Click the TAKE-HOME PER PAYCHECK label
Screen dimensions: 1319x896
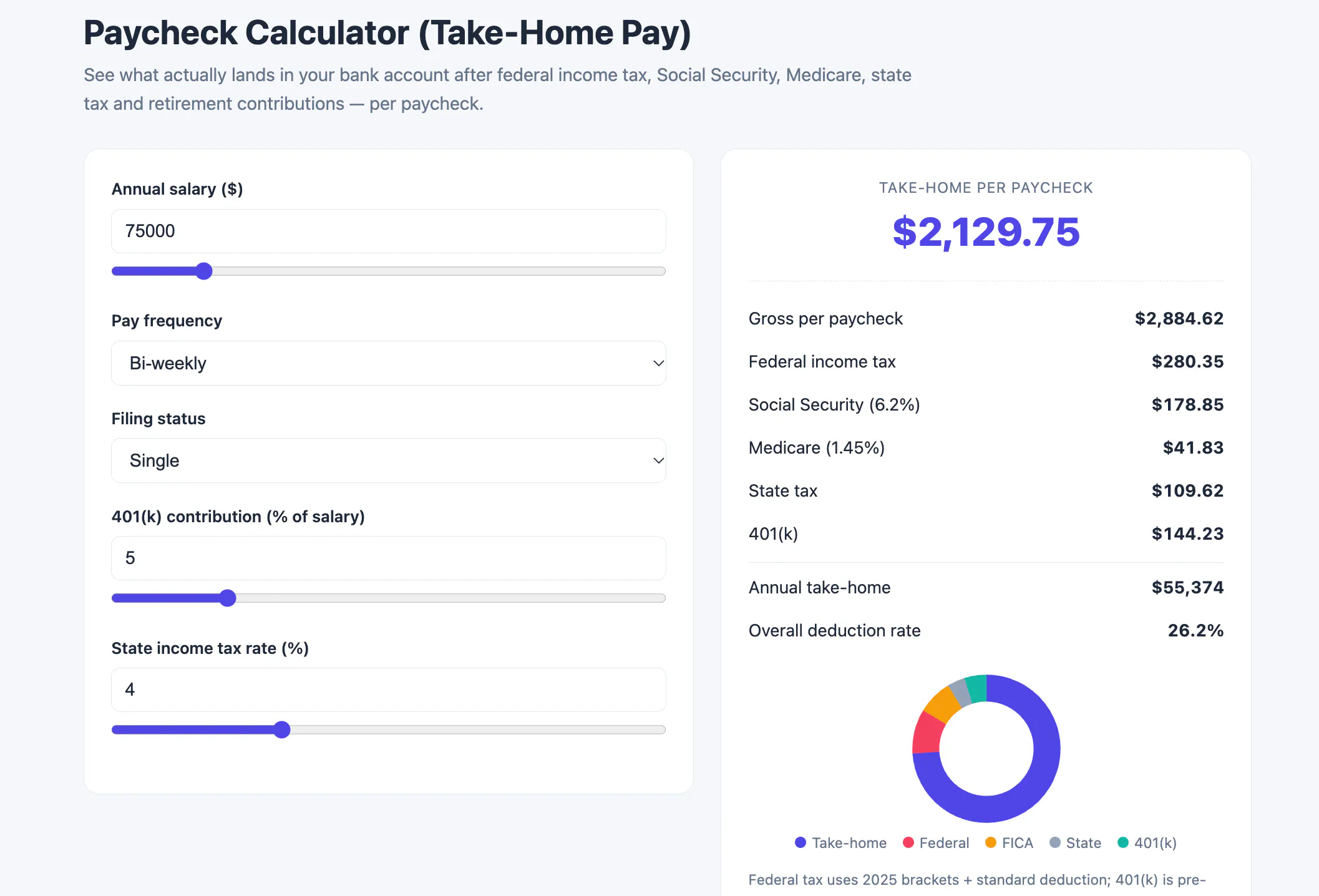[x=986, y=188]
